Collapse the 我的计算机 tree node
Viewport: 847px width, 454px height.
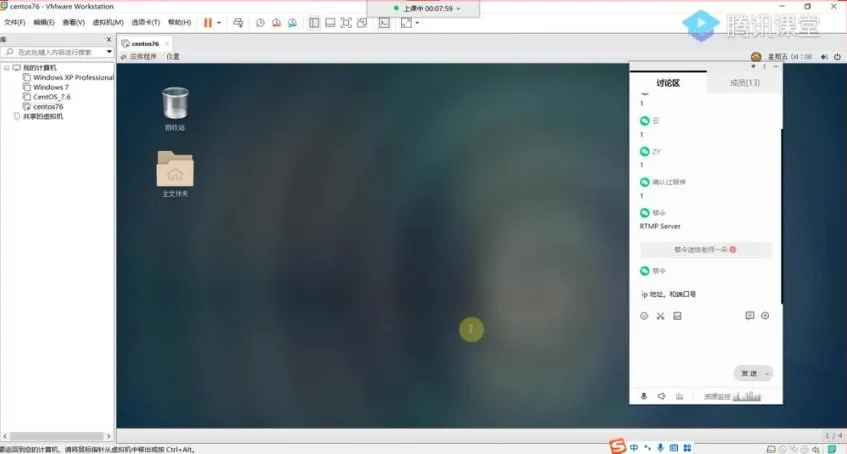(x=5, y=67)
